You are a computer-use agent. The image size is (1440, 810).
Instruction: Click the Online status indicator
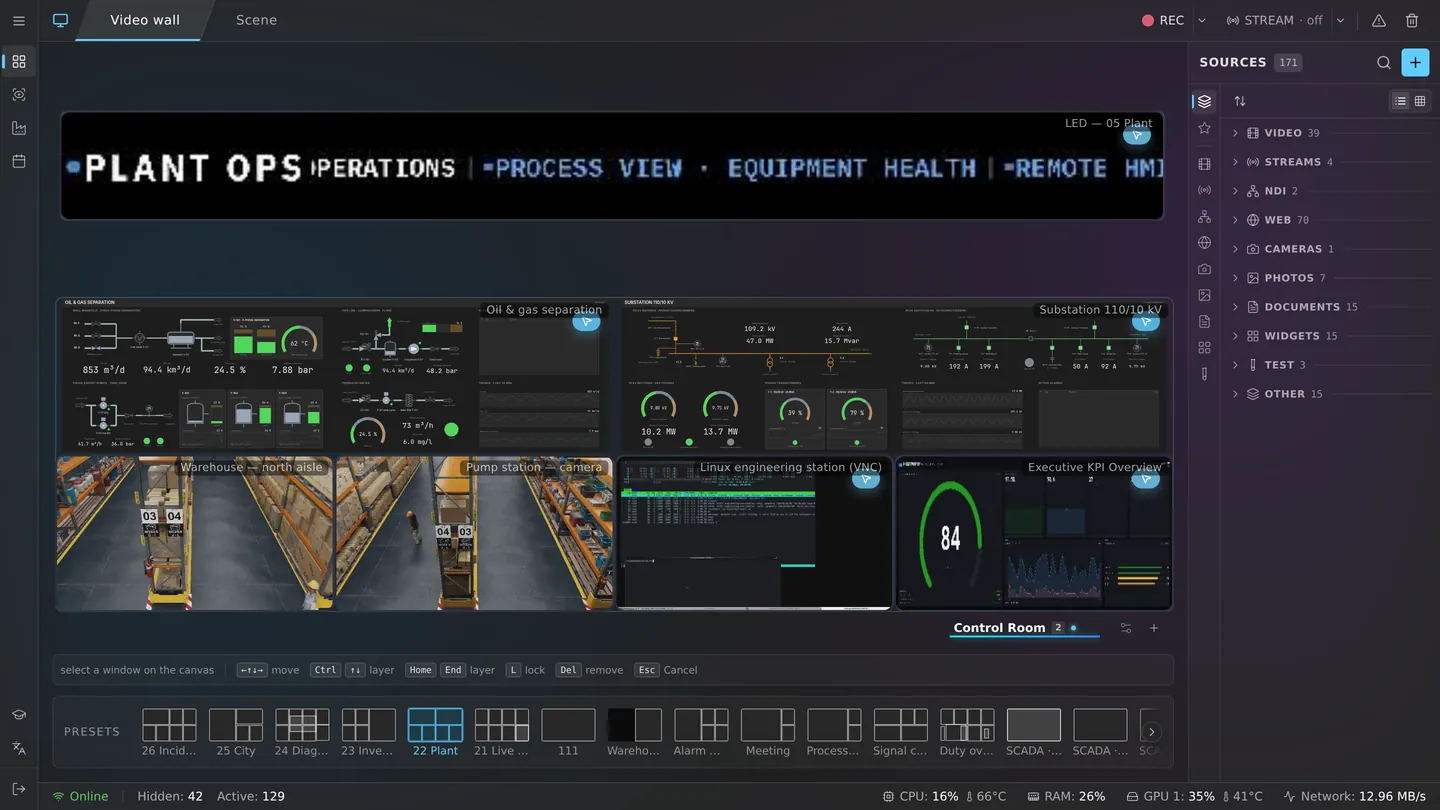[x=80, y=797]
